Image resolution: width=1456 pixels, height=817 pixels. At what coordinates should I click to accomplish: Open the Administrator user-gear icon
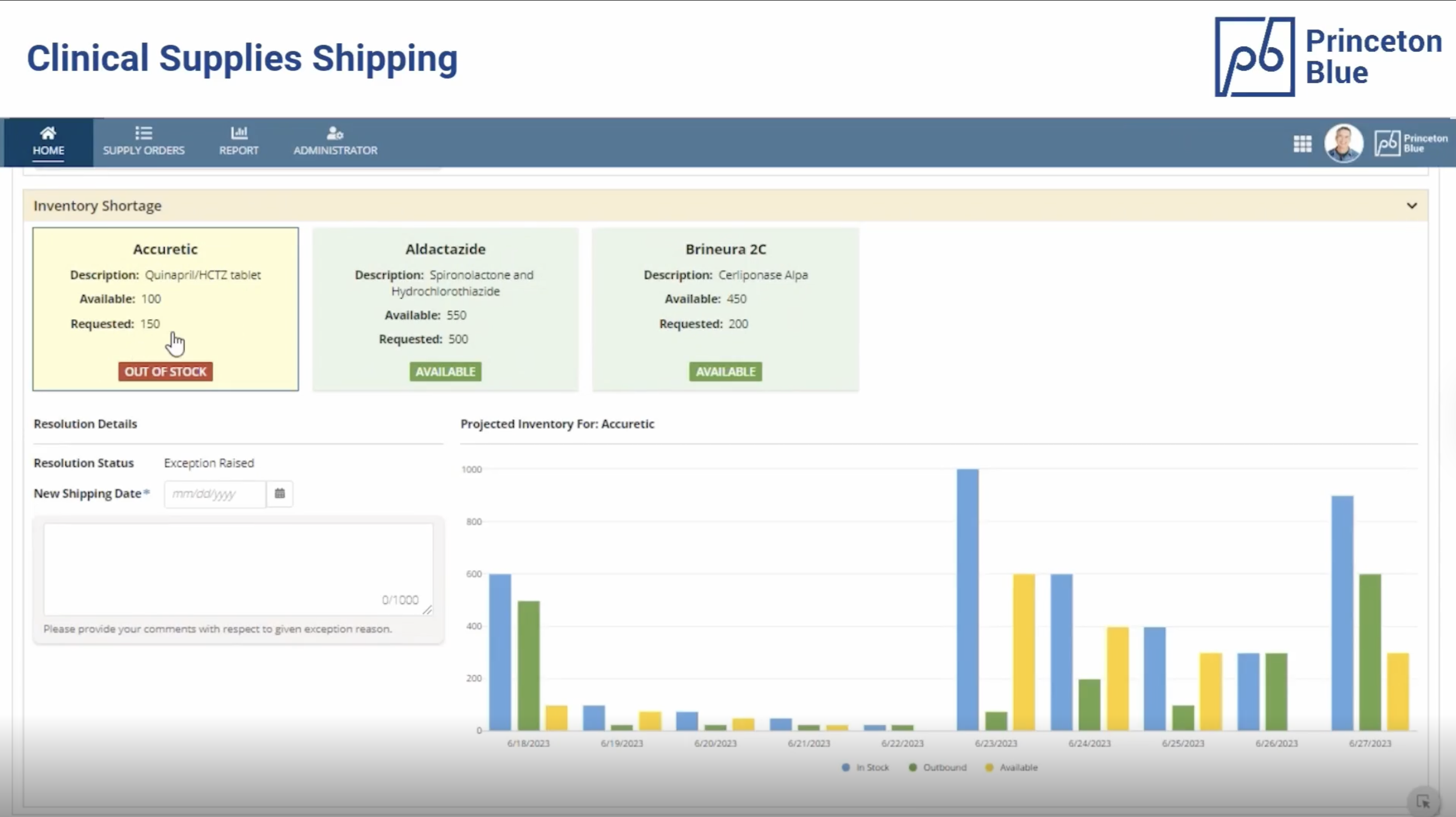click(x=335, y=133)
